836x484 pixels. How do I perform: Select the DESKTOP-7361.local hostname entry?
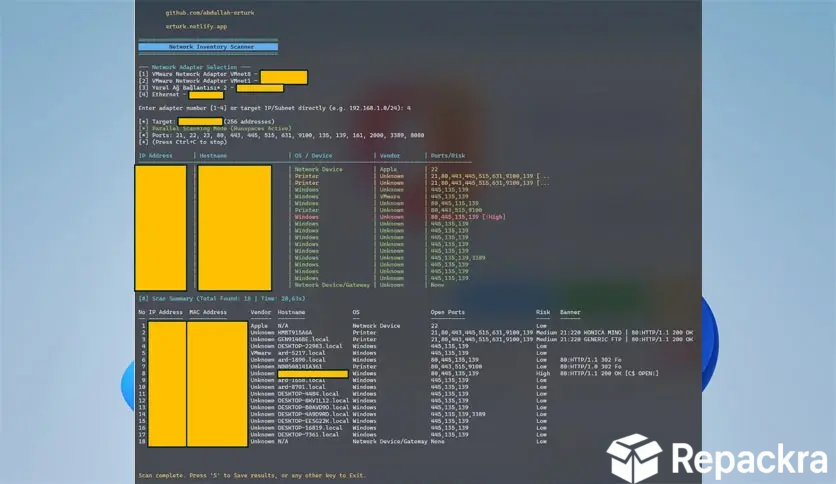click(308, 434)
